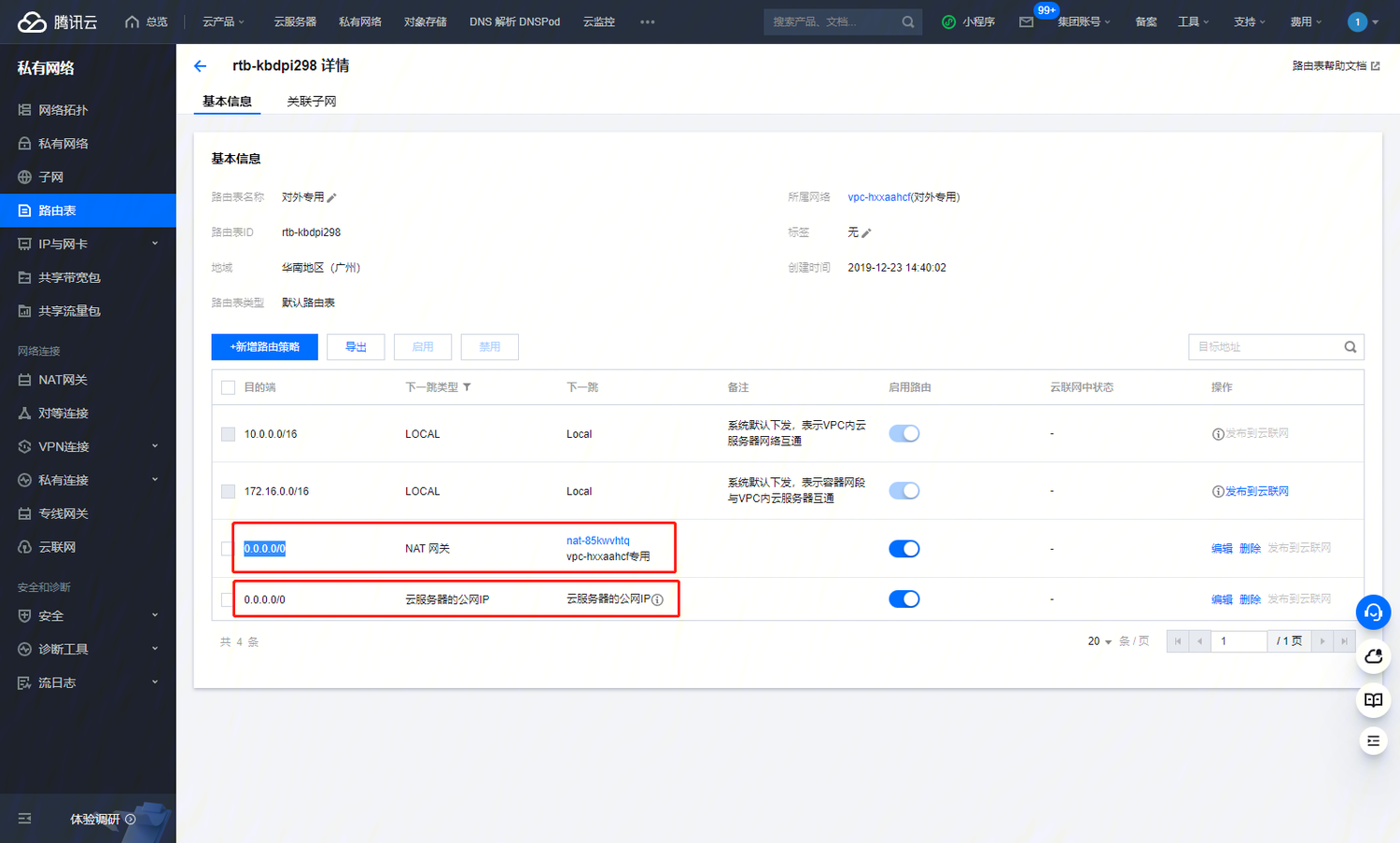This screenshot has height=843, width=1400.
Task: Click the edit pencil next to 标签 无
Action: click(866, 232)
